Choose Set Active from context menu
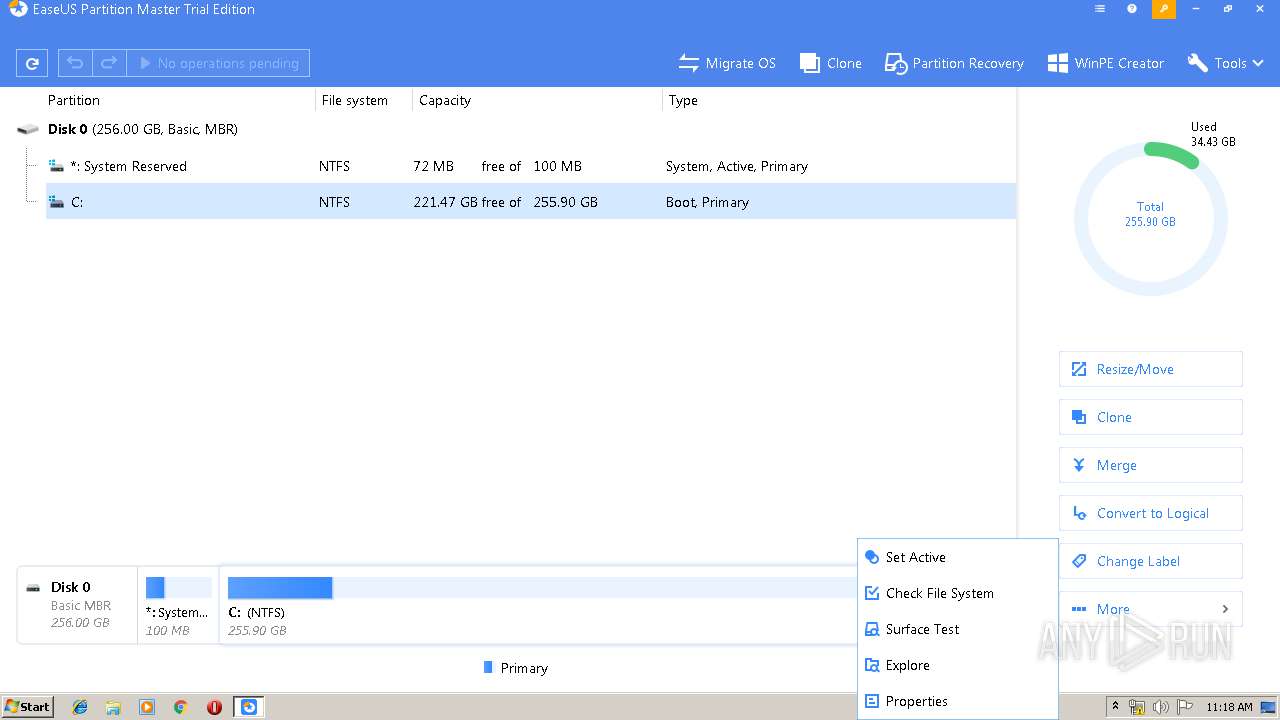This screenshot has width=1280, height=720. pyautogui.click(x=958, y=557)
